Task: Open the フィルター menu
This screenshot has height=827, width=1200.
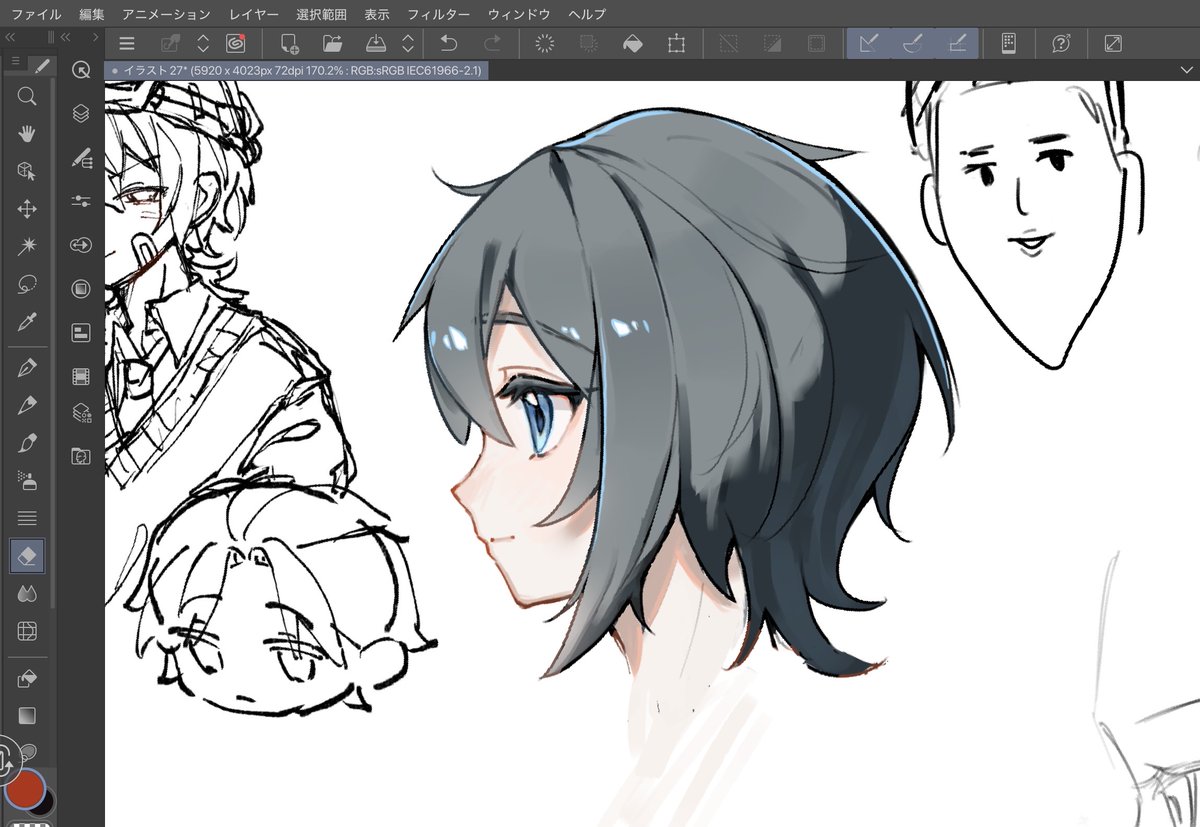Action: point(439,14)
